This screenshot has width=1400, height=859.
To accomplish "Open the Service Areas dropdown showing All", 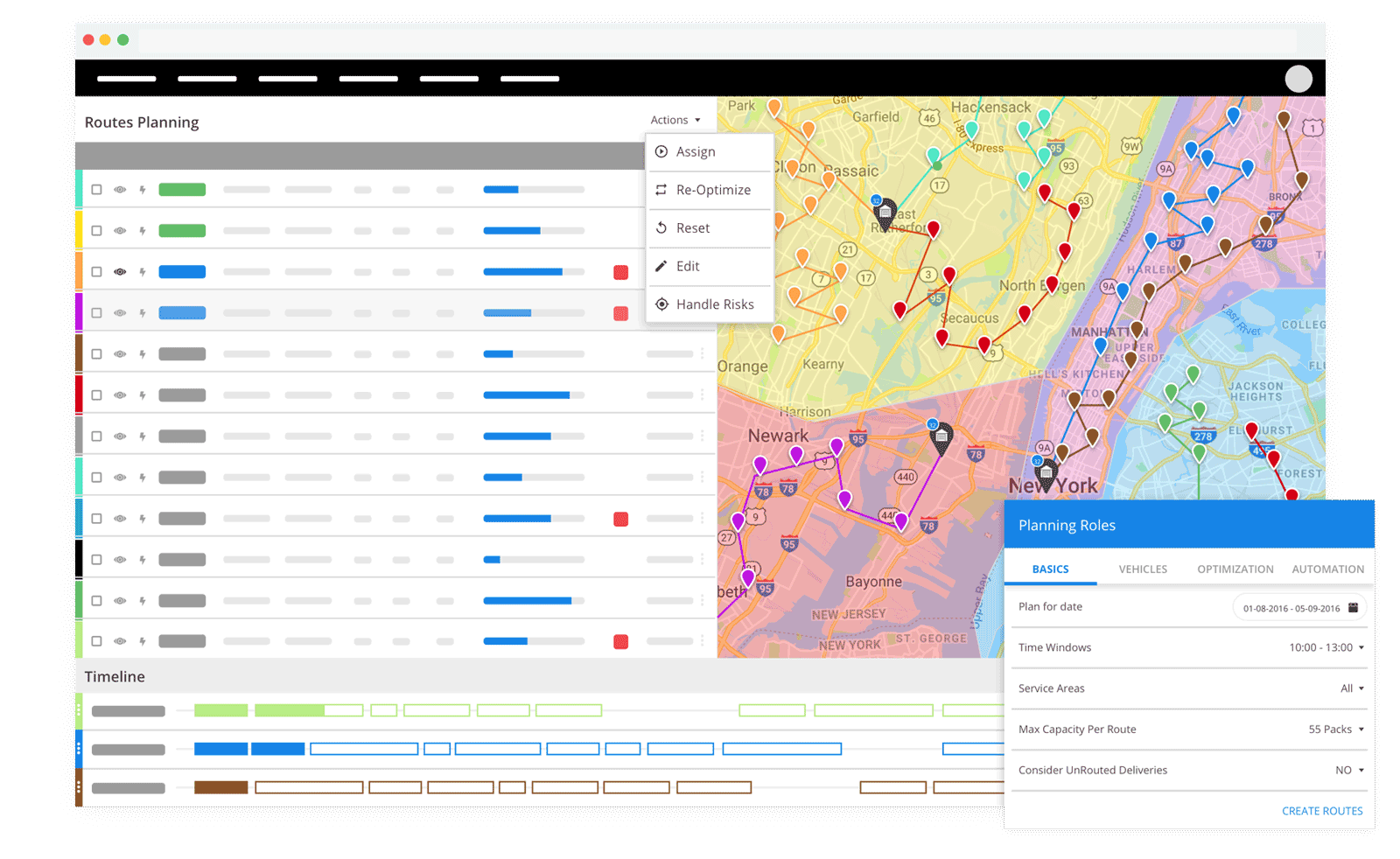I will coord(1352,688).
